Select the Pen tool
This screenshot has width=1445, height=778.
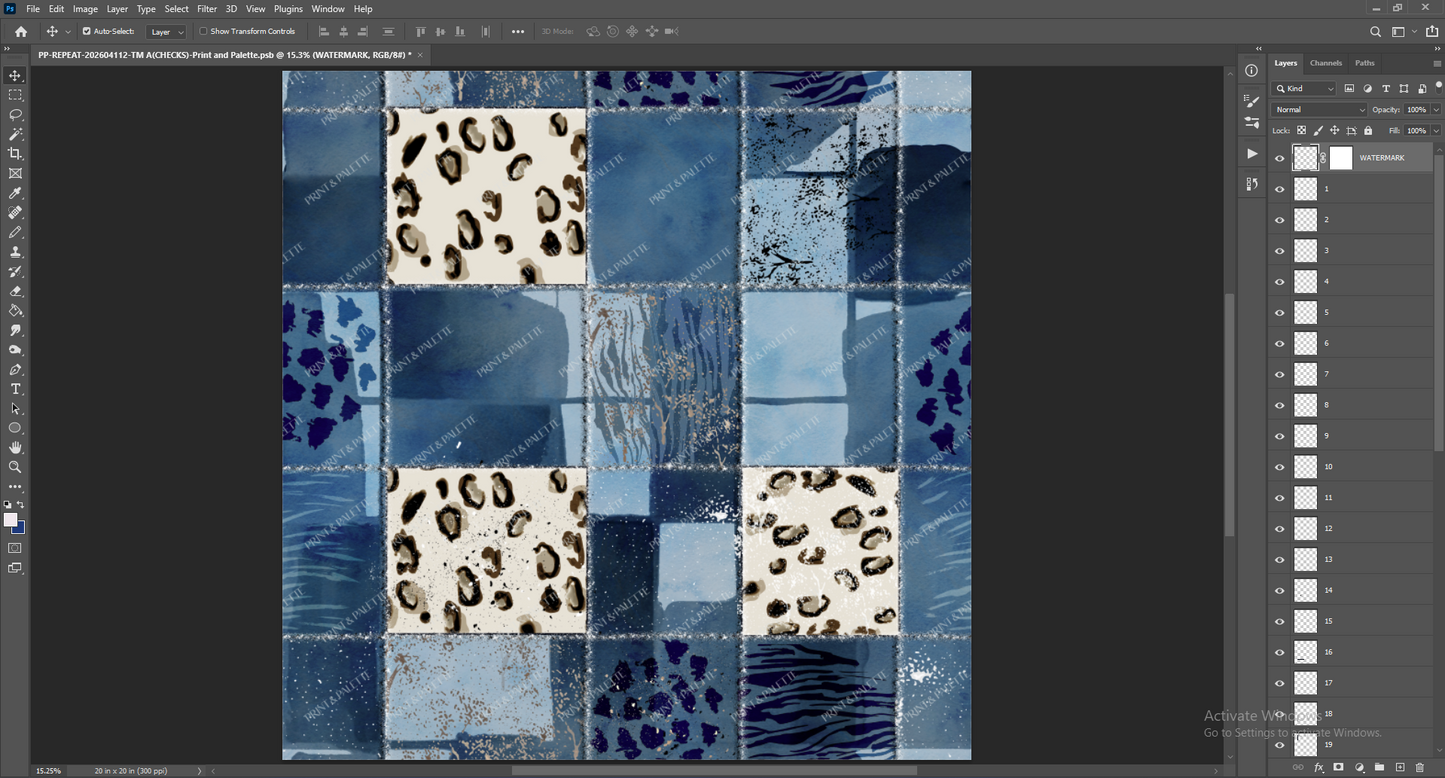pos(15,369)
